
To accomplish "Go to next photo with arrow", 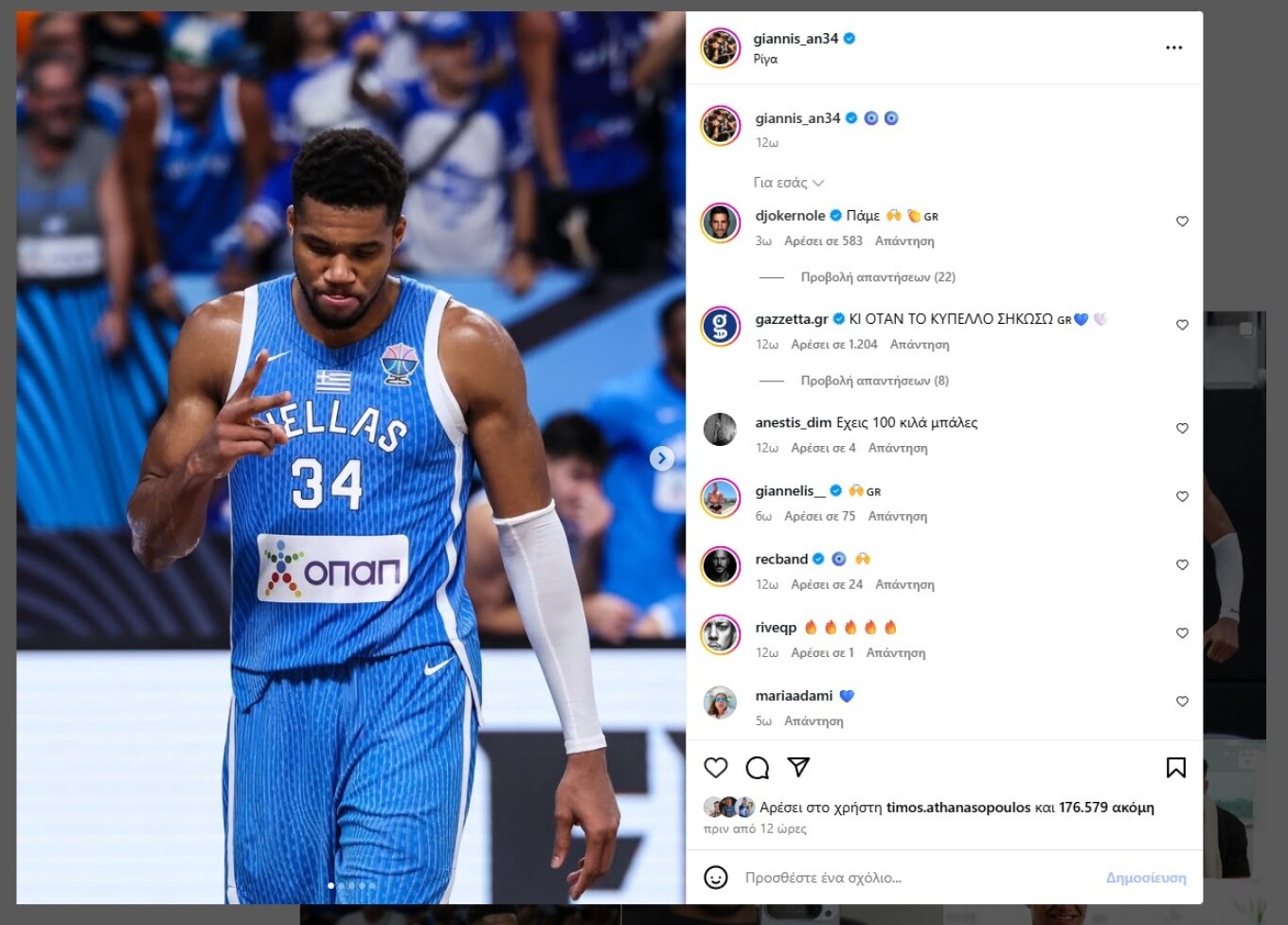I will coord(662,458).
